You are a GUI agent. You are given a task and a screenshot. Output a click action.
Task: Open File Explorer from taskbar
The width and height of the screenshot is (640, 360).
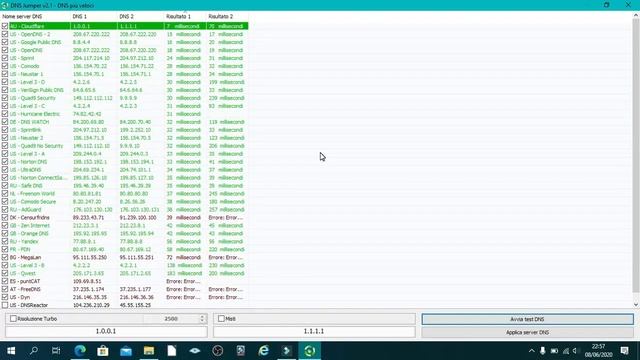(x=149, y=351)
